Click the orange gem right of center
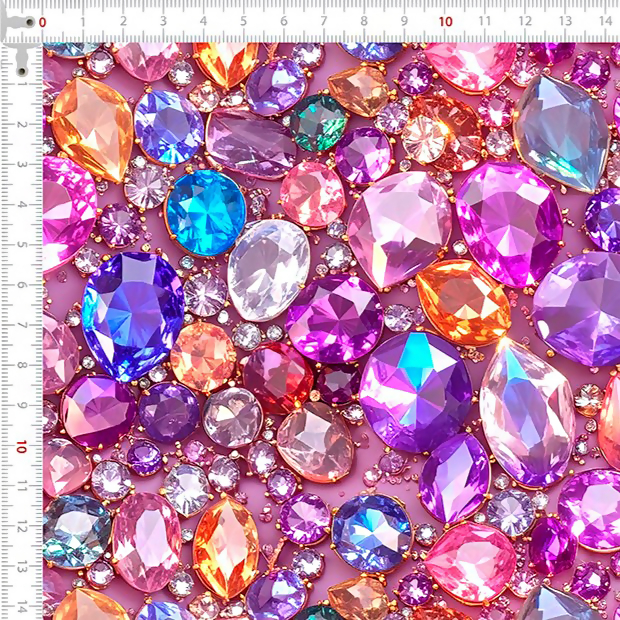Image resolution: width=620 pixels, height=620 pixels. coord(462,302)
